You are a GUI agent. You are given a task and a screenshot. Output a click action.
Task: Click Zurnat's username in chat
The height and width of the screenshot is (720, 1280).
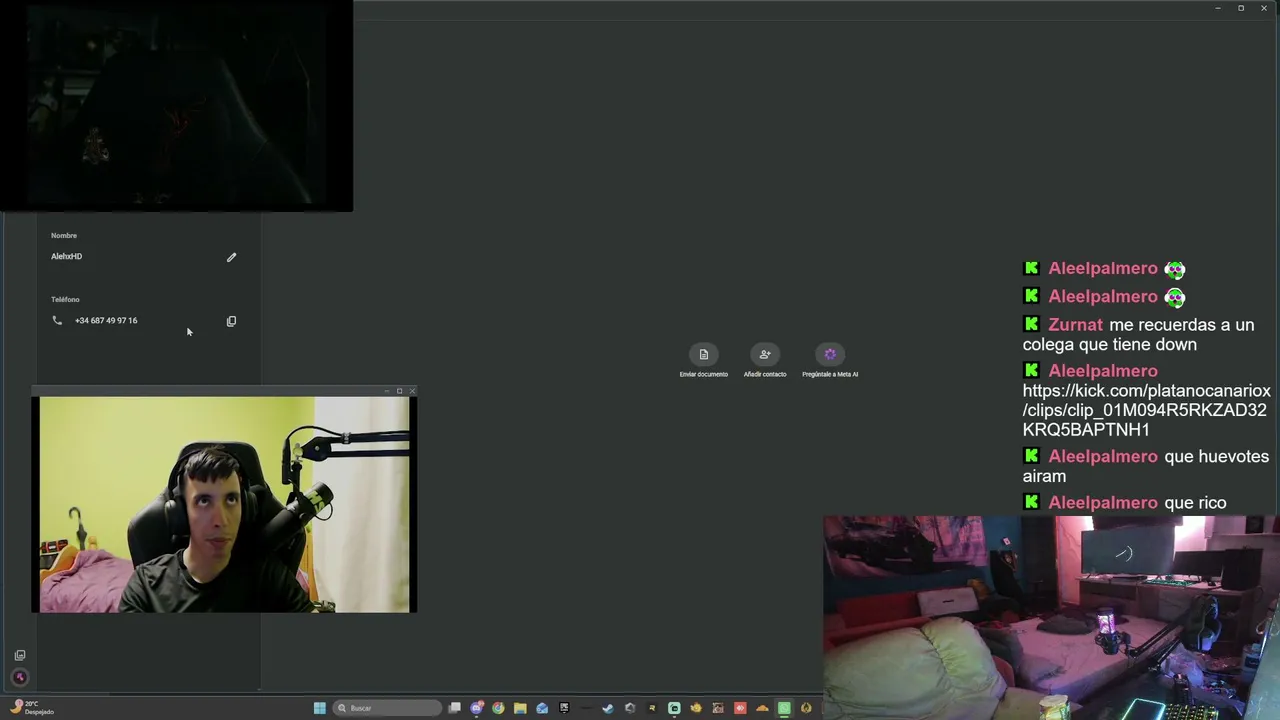pyautogui.click(x=1075, y=325)
